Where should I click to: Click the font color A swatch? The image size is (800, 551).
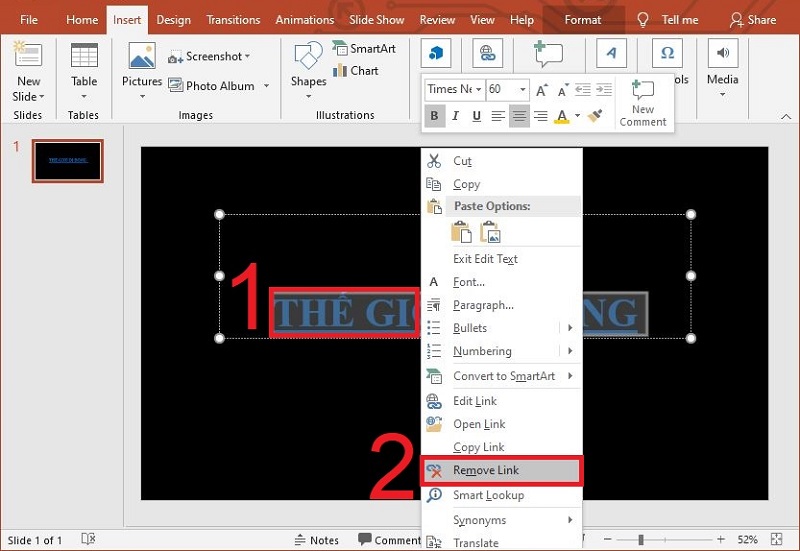click(x=562, y=116)
